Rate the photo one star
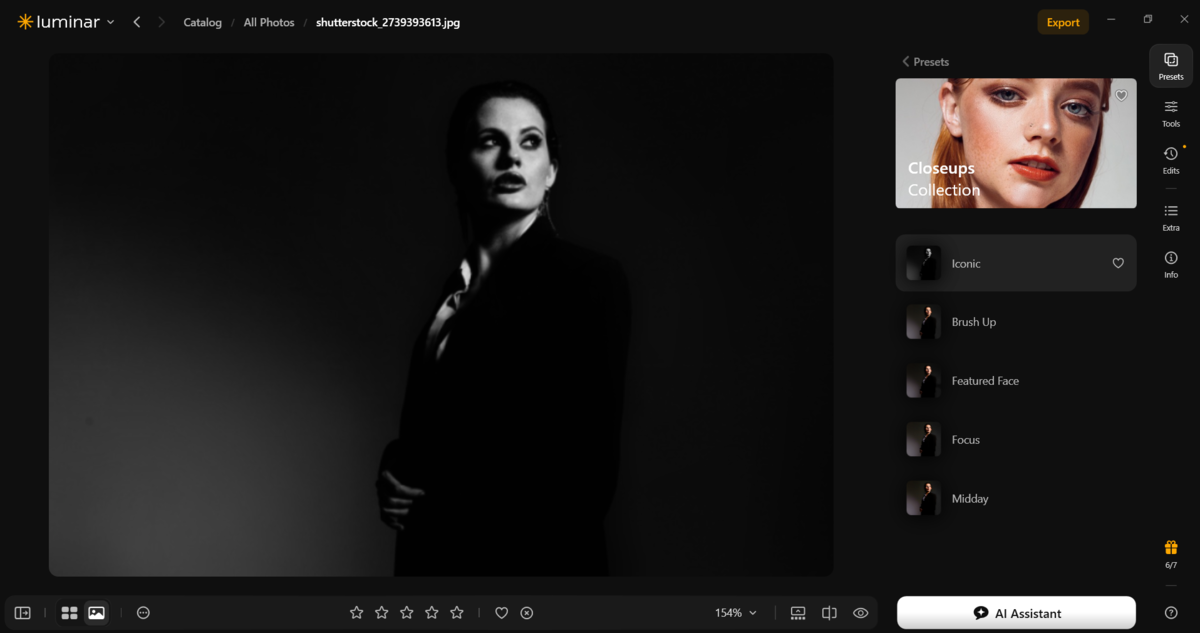 (356, 612)
